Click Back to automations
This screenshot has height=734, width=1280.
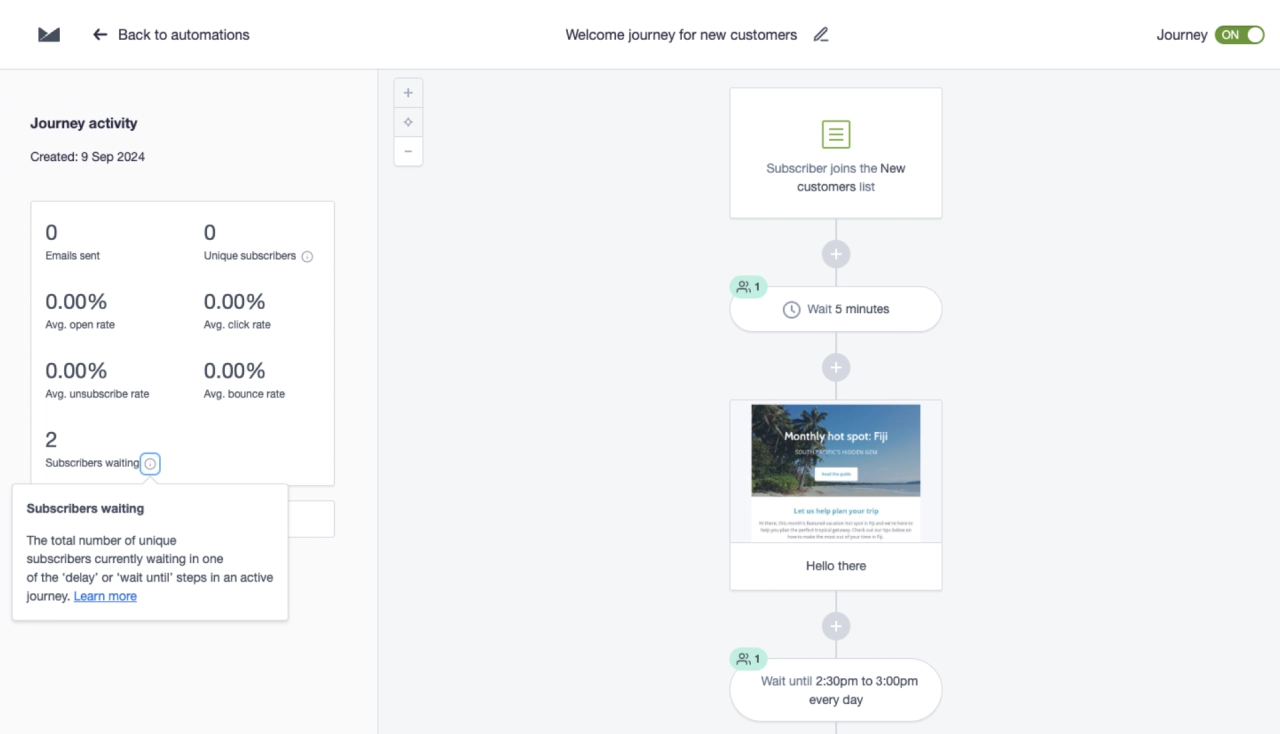[184, 34]
